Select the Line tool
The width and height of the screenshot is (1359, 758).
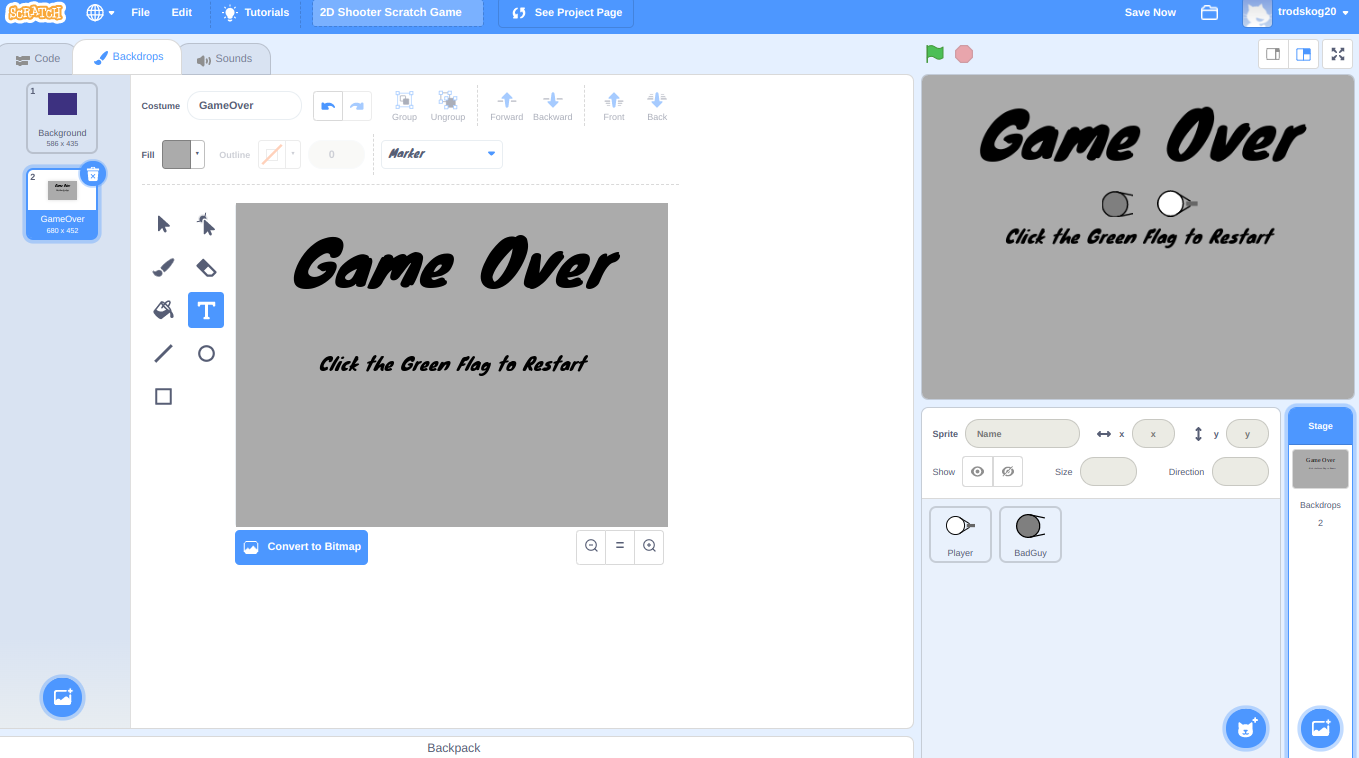[x=163, y=353]
